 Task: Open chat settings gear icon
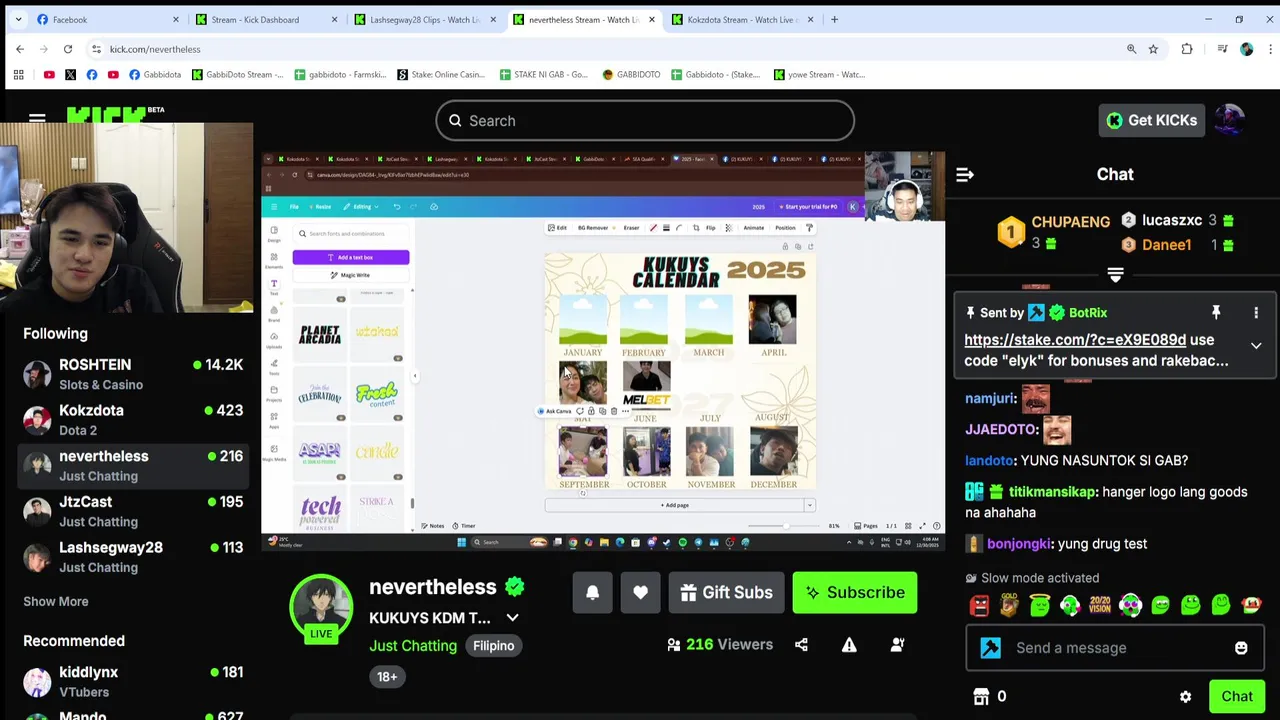[1185, 697]
